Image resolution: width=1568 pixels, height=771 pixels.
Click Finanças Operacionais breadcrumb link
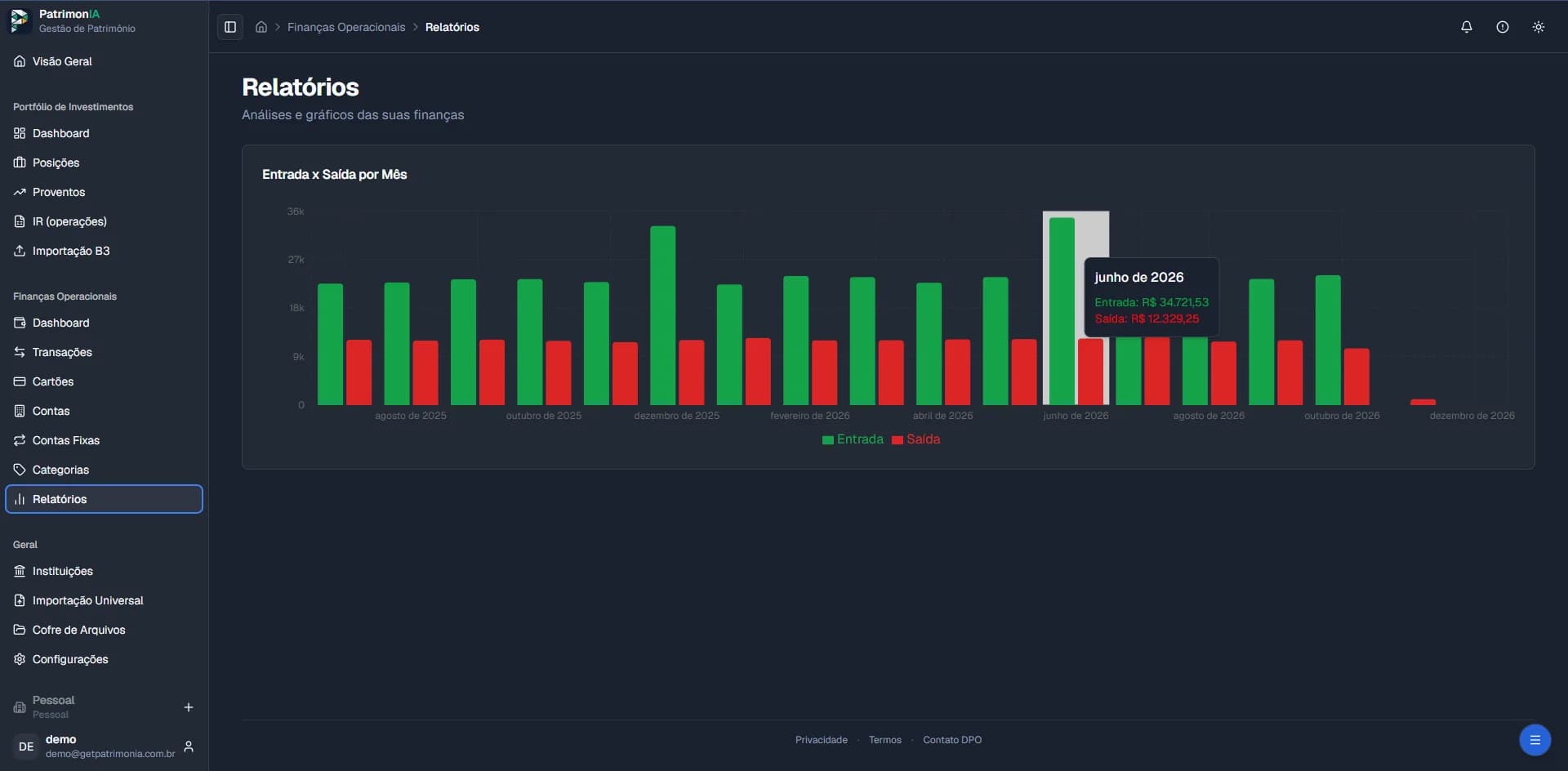[x=346, y=27]
